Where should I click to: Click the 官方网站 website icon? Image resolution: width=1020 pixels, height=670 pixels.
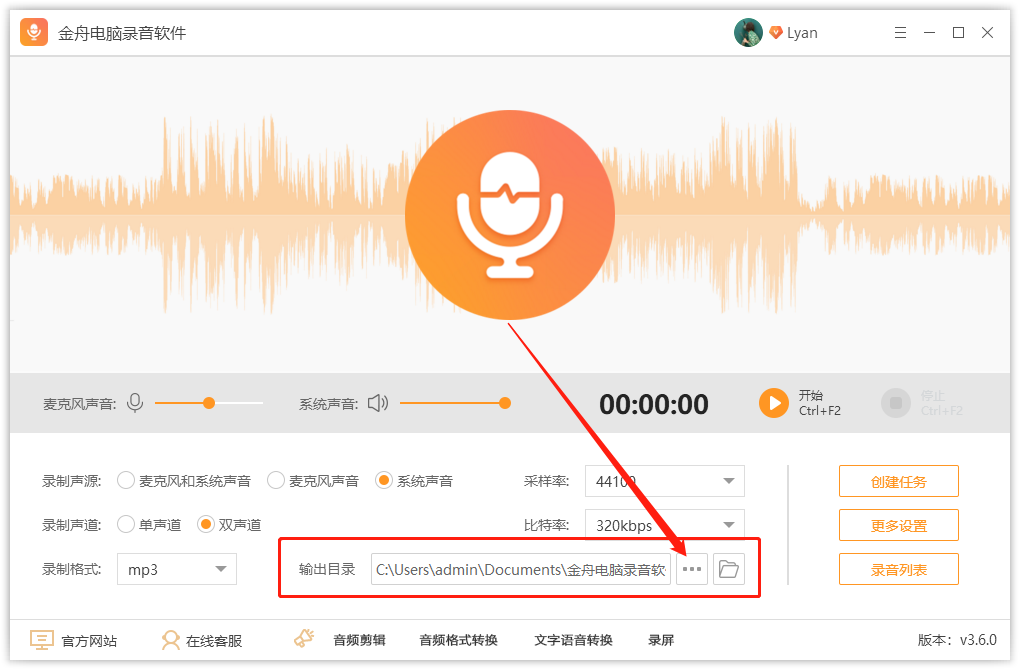coord(41,640)
